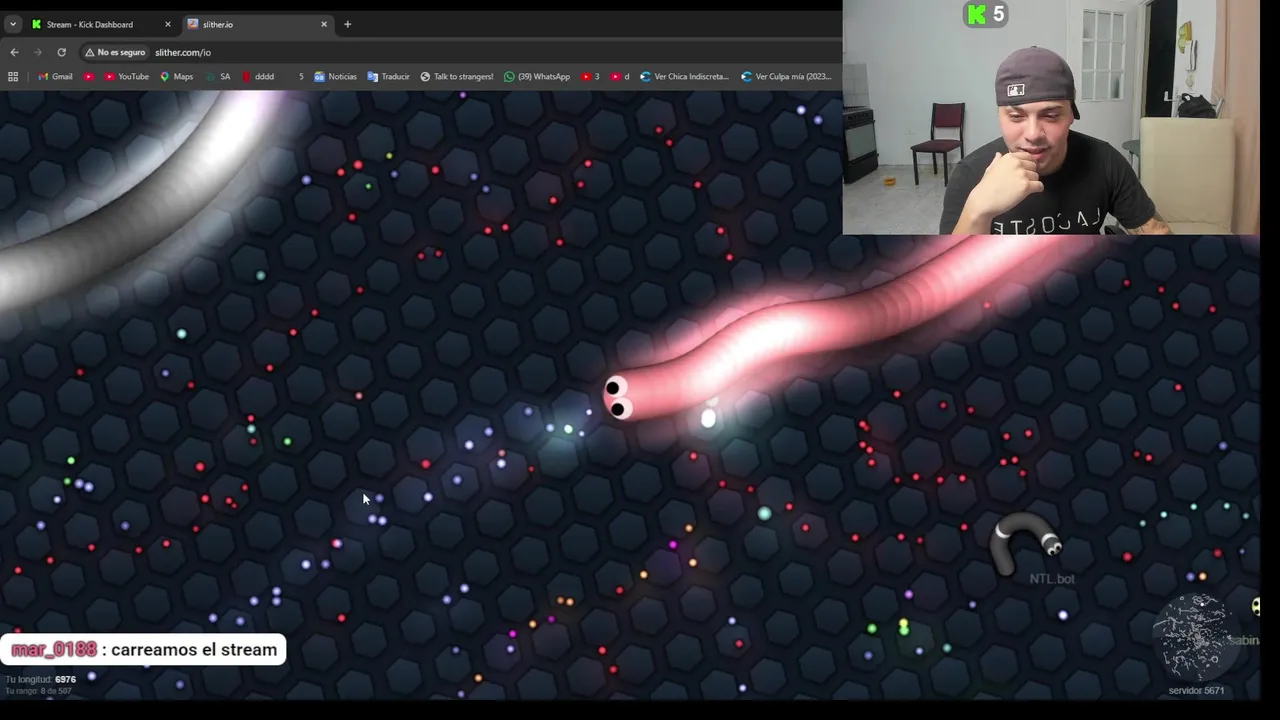Image resolution: width=1280 pixels, height=720 pixels.
Task: Click the green Kick K counter overlay
Action: (x=985, y=14)
